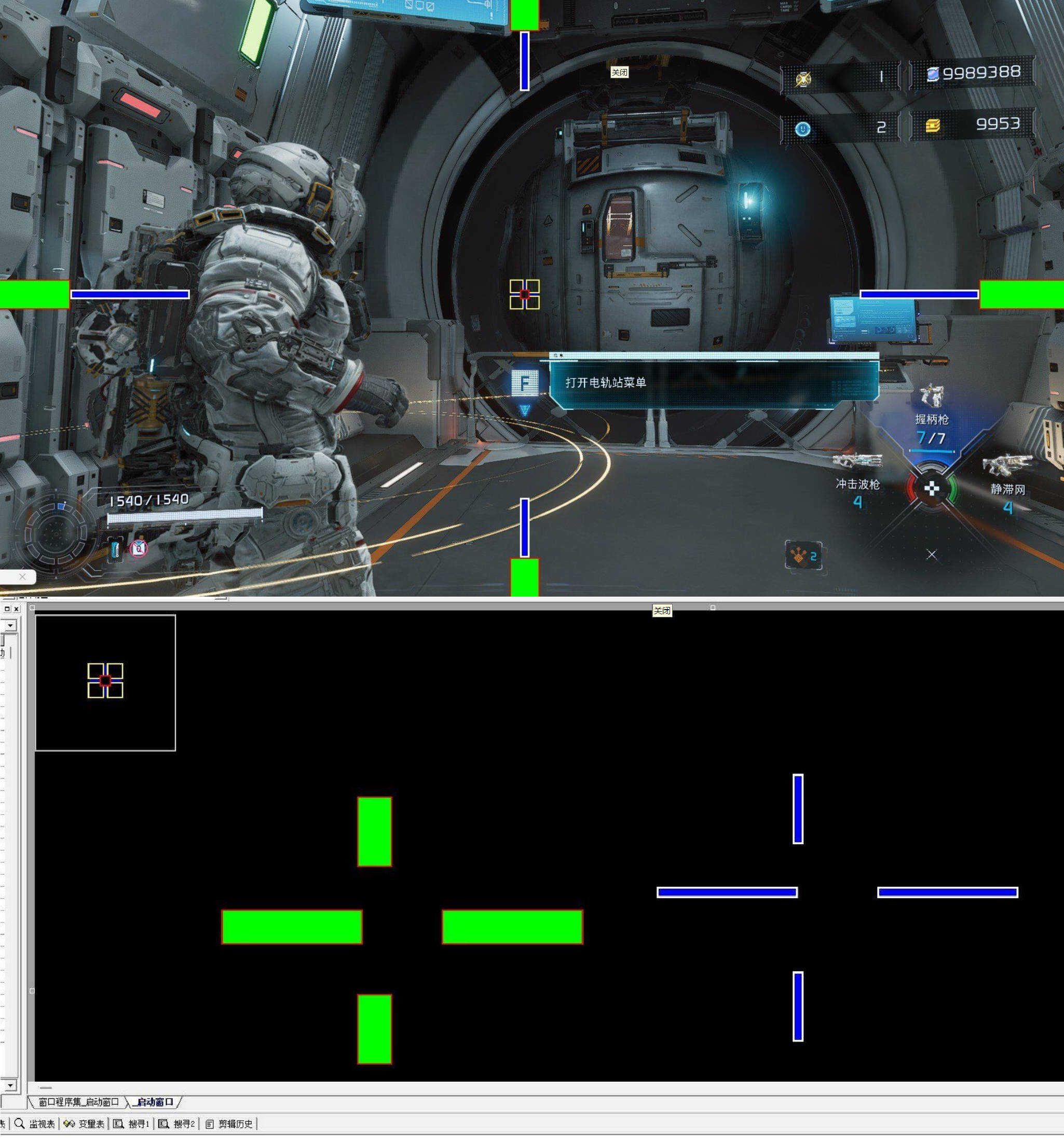Screen dimensions: 1064x1144
Task: Click the scroll-down arrow at the left panel bottom
Action: click(x=10, y=1085)
